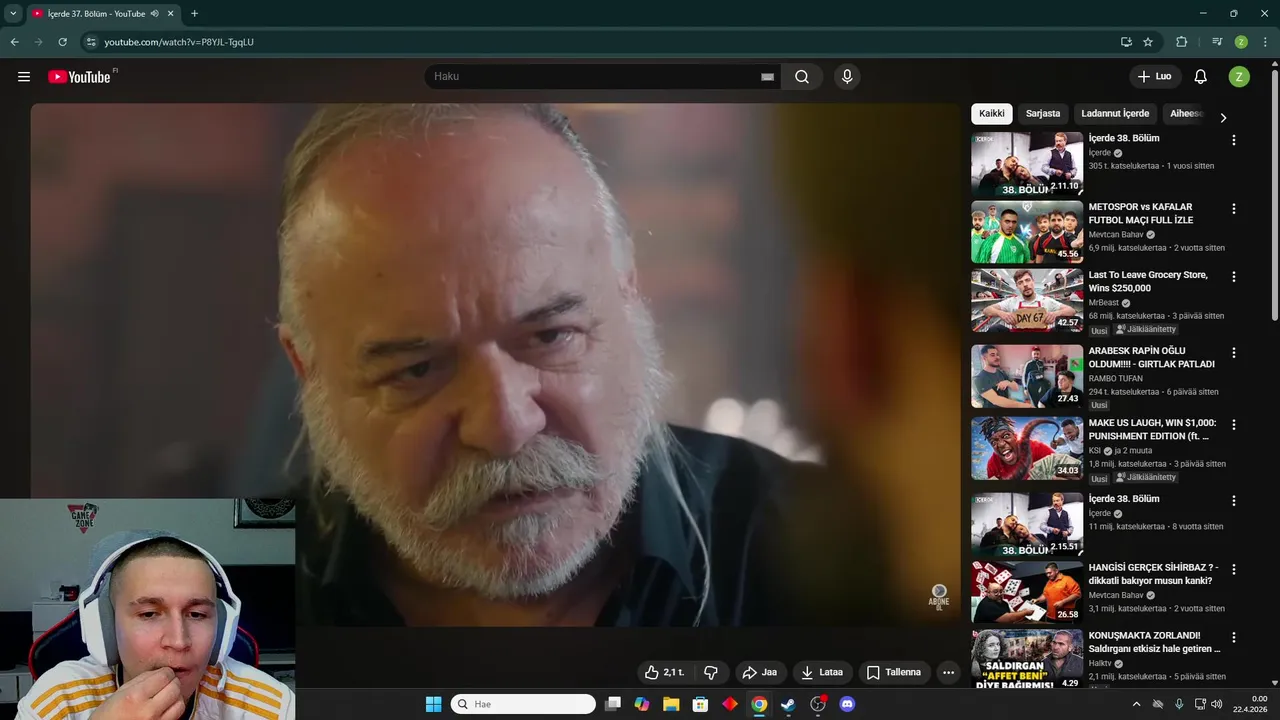This screenshot has width=1280, height=720.
Task: Go back with the browser back arrow
Action: [14, 42]
